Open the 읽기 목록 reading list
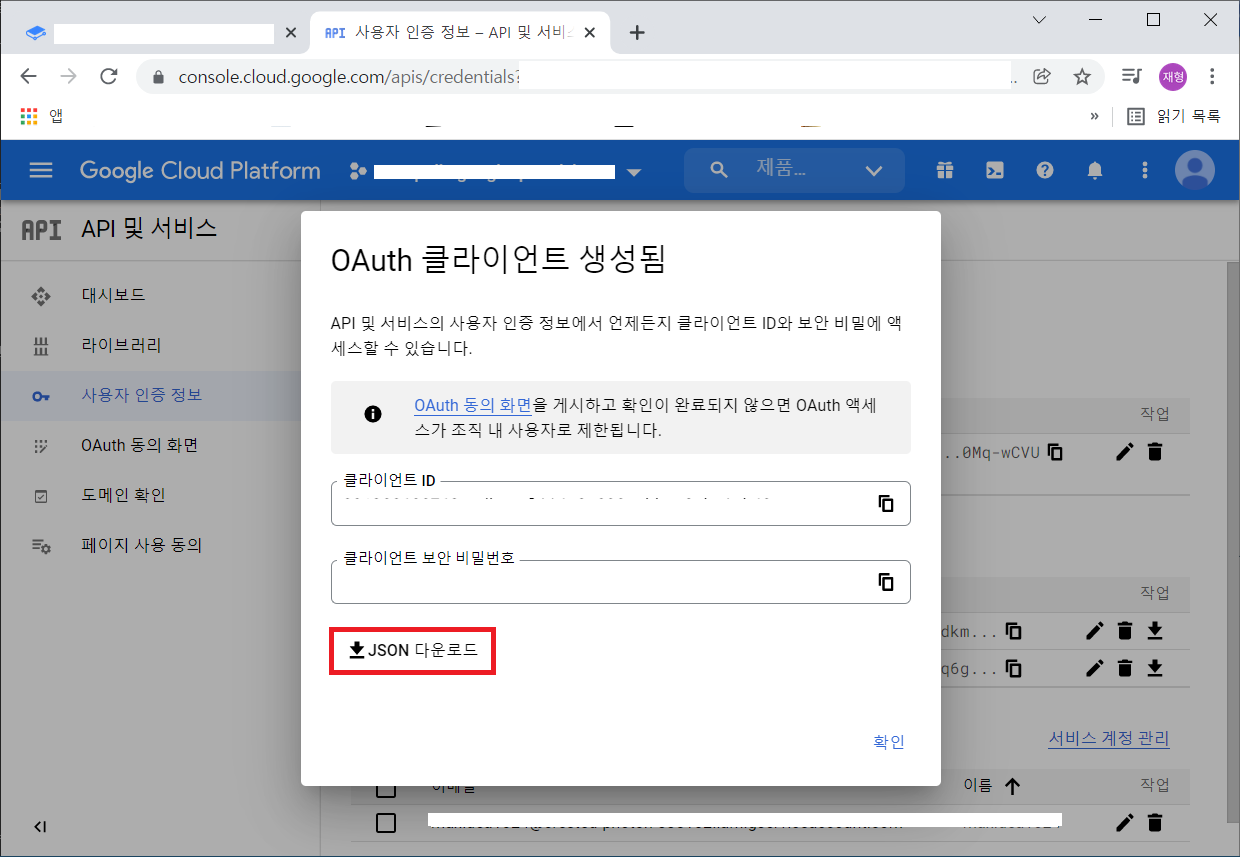1240x857 pixels. click(1174, 116)
